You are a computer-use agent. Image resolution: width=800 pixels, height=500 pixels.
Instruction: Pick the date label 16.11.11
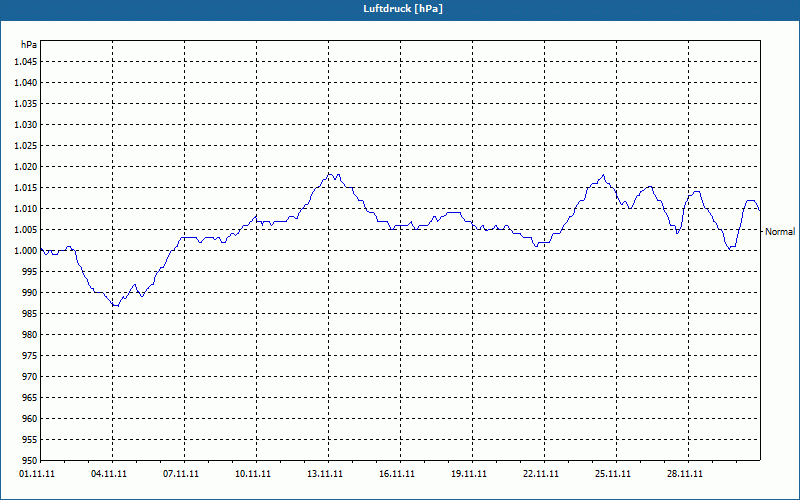[x=396, y=473]
